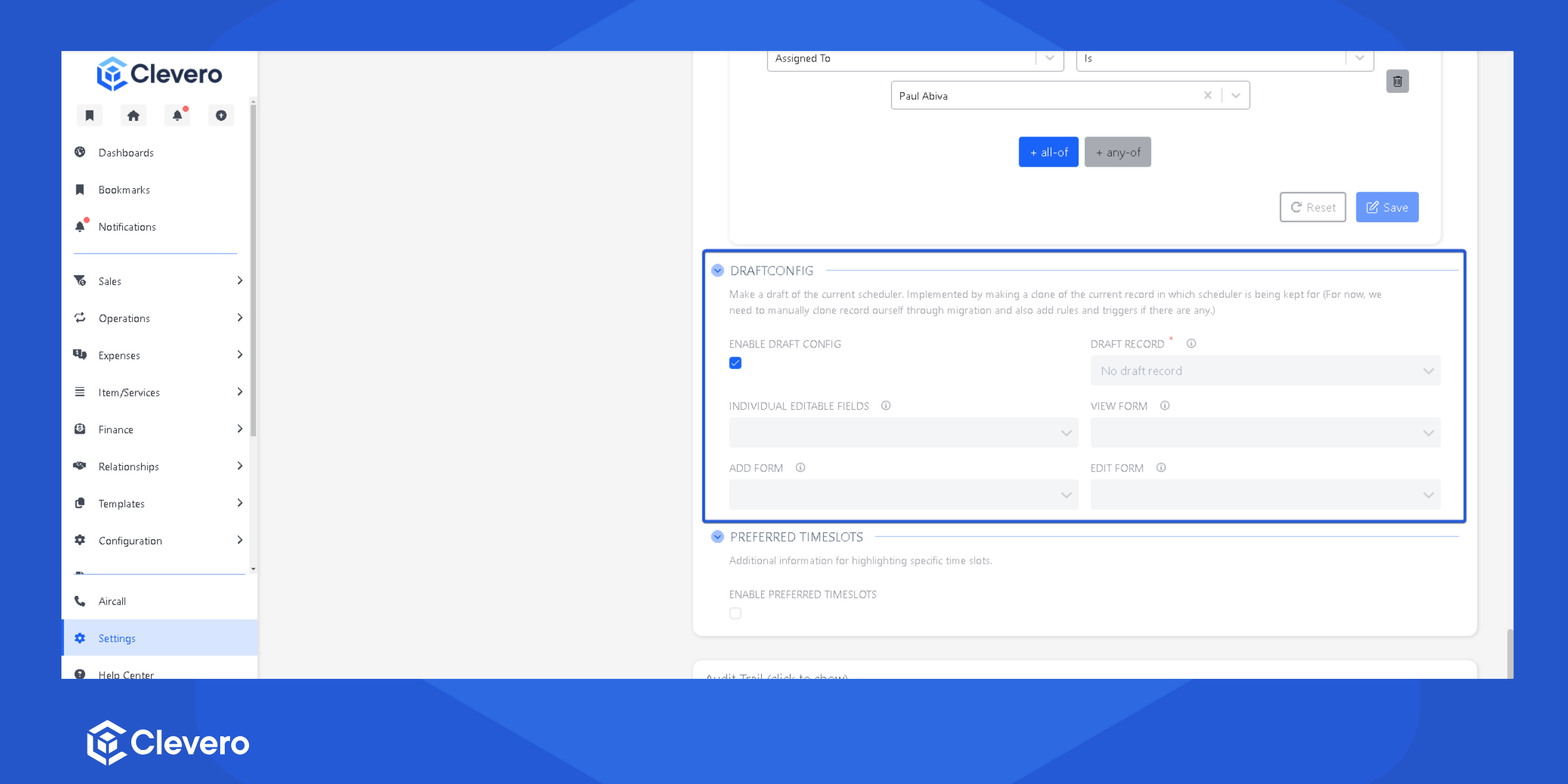Clear Paul Abiva selection with X icon

coord(1207,95)
